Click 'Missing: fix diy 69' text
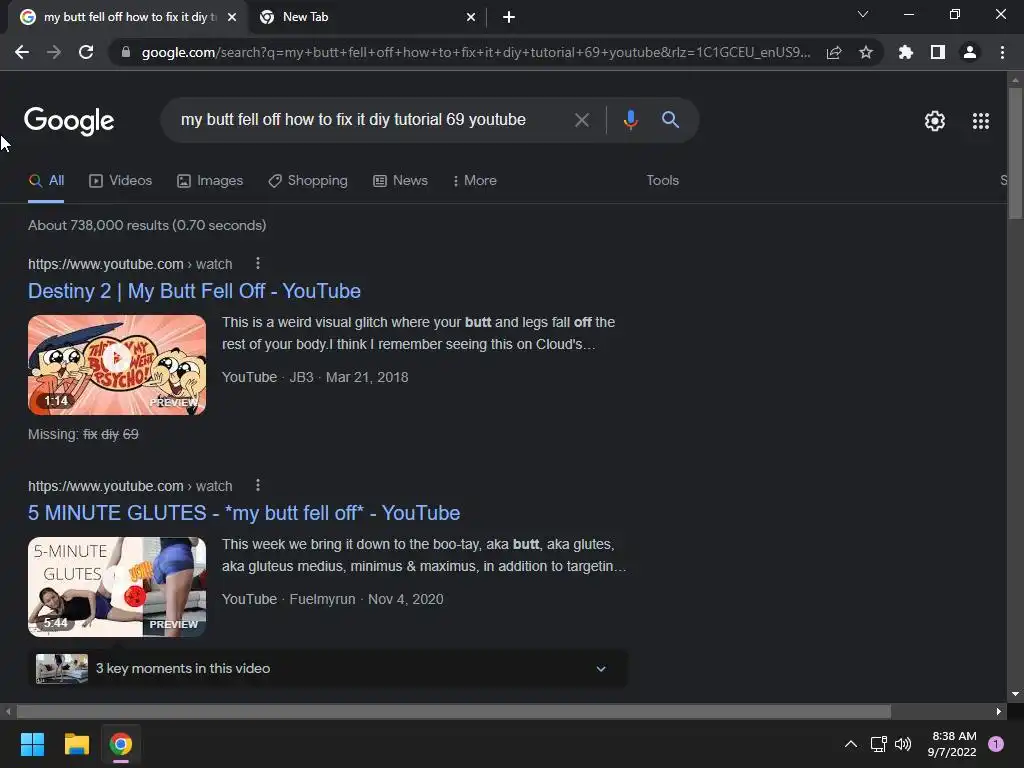 [x=83, y=434]
